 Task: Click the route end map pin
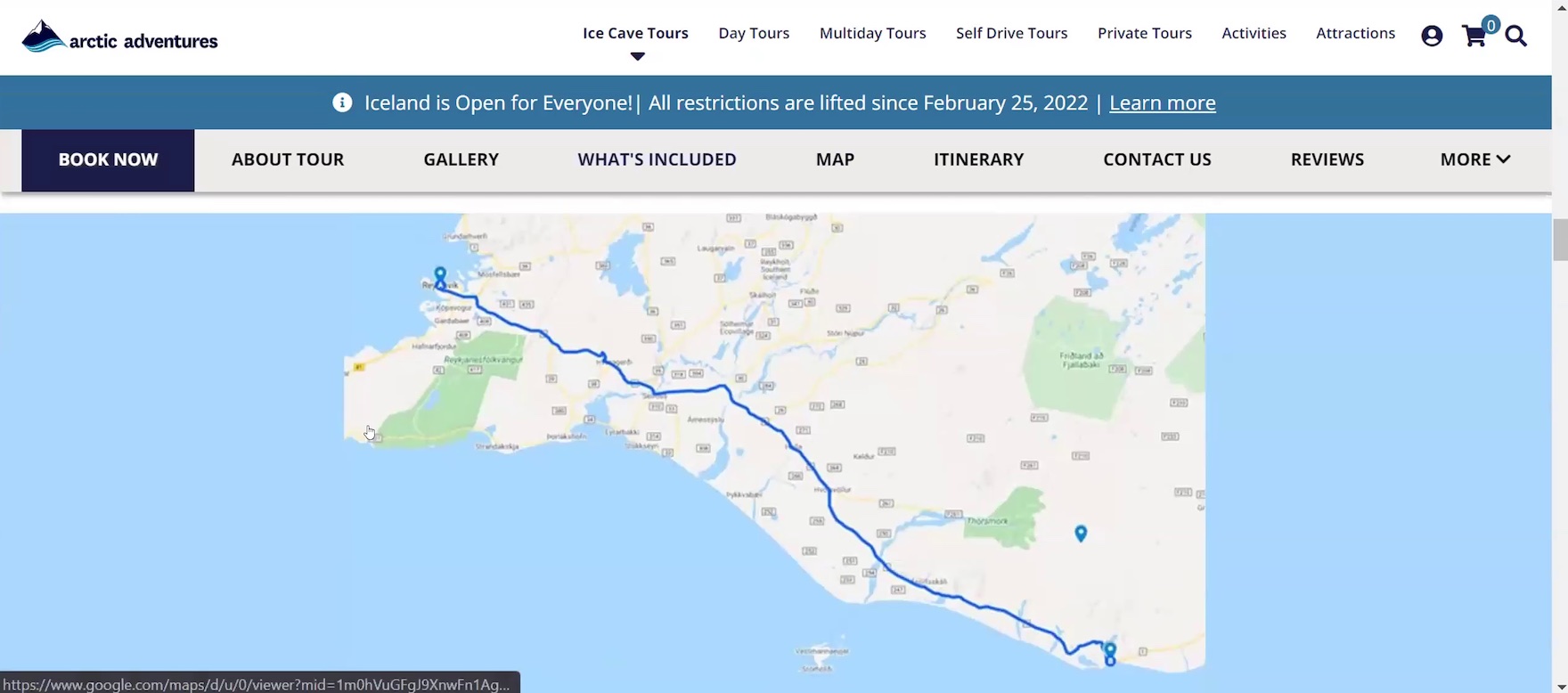click(x=1110, y=651)
